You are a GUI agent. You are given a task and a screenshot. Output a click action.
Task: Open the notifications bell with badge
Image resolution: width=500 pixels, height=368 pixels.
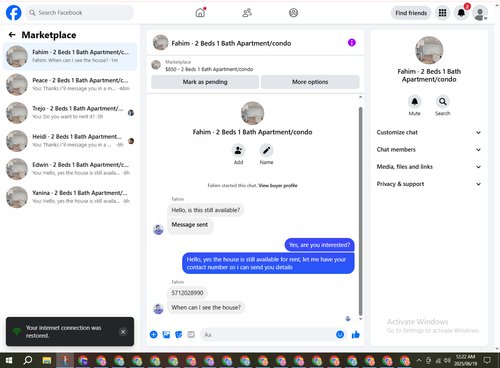click(461, 13)
